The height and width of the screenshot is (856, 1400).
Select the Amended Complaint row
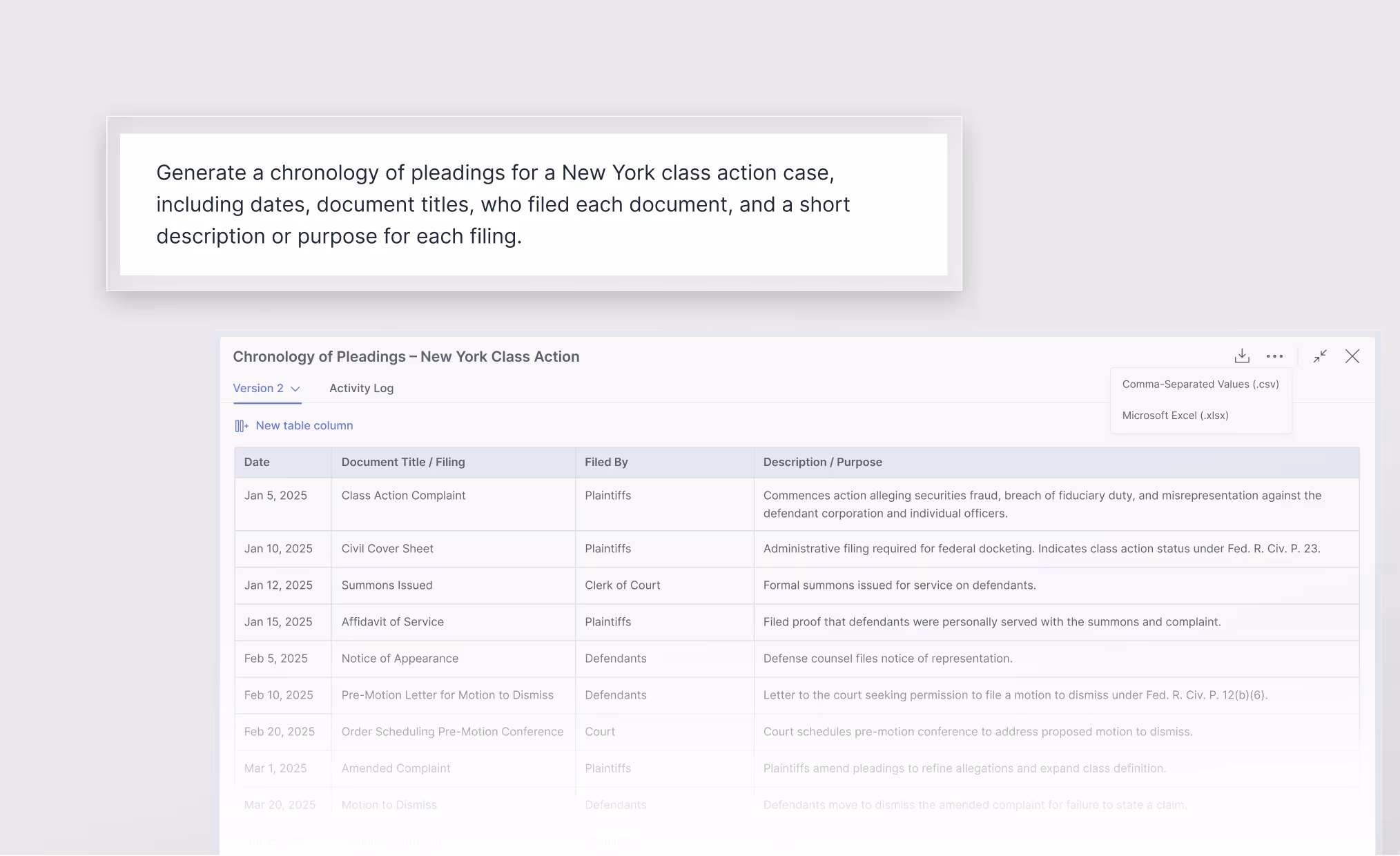click(396, 768)
